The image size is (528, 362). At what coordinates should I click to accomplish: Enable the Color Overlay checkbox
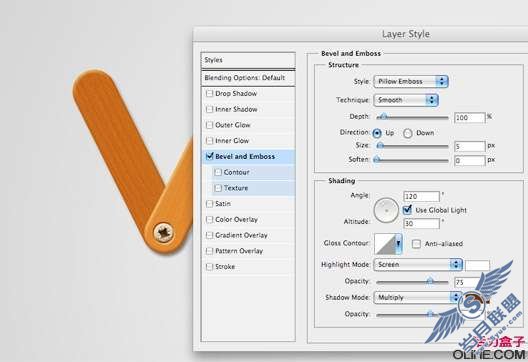tap(209, 220)
